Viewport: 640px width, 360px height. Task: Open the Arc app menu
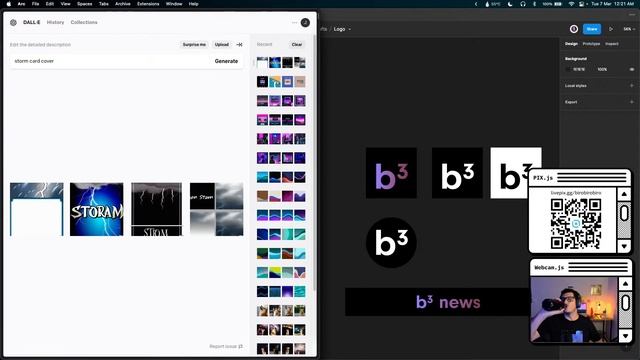point(21,4)
